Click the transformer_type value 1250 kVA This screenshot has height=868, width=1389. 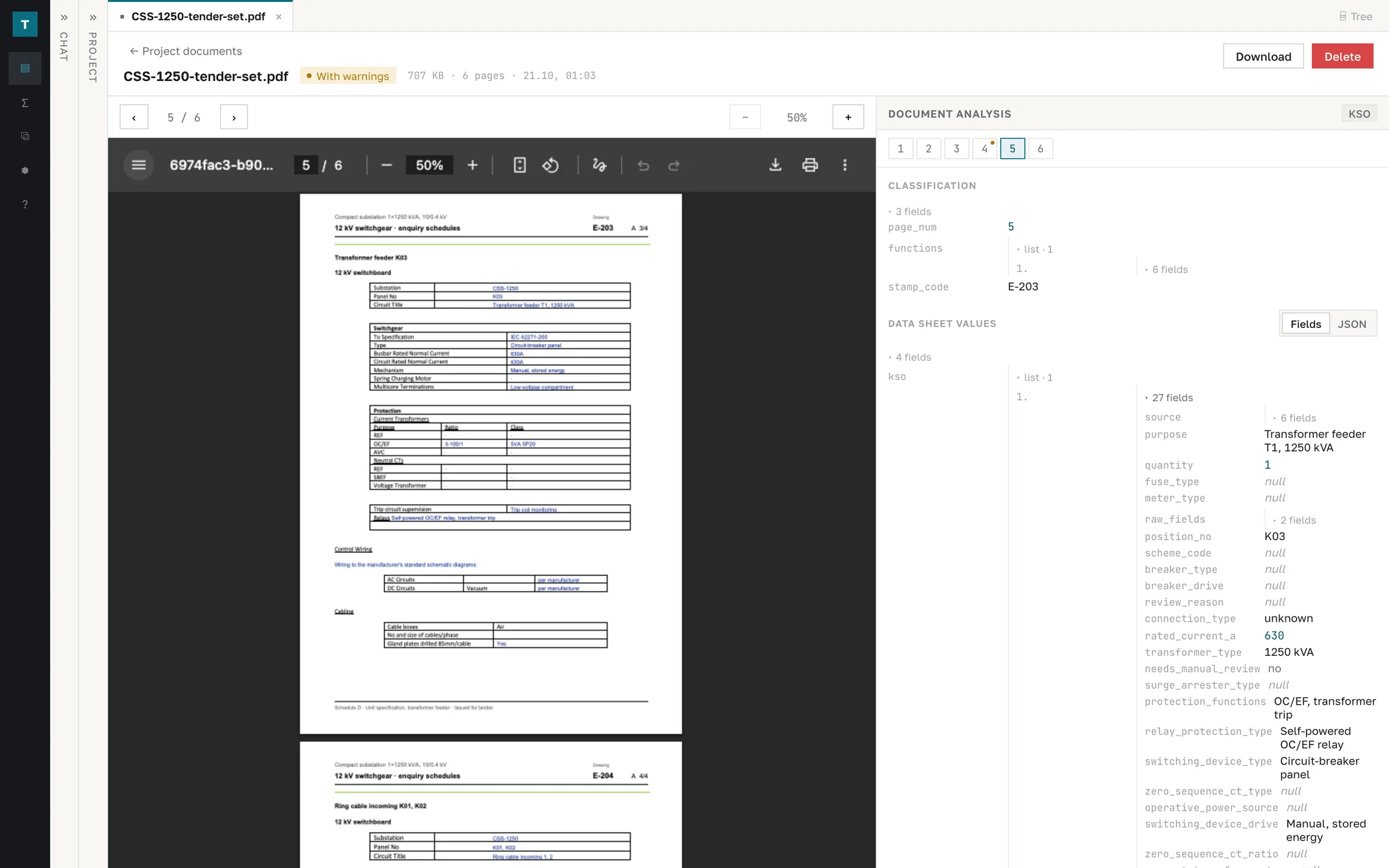coord(1289,652)
